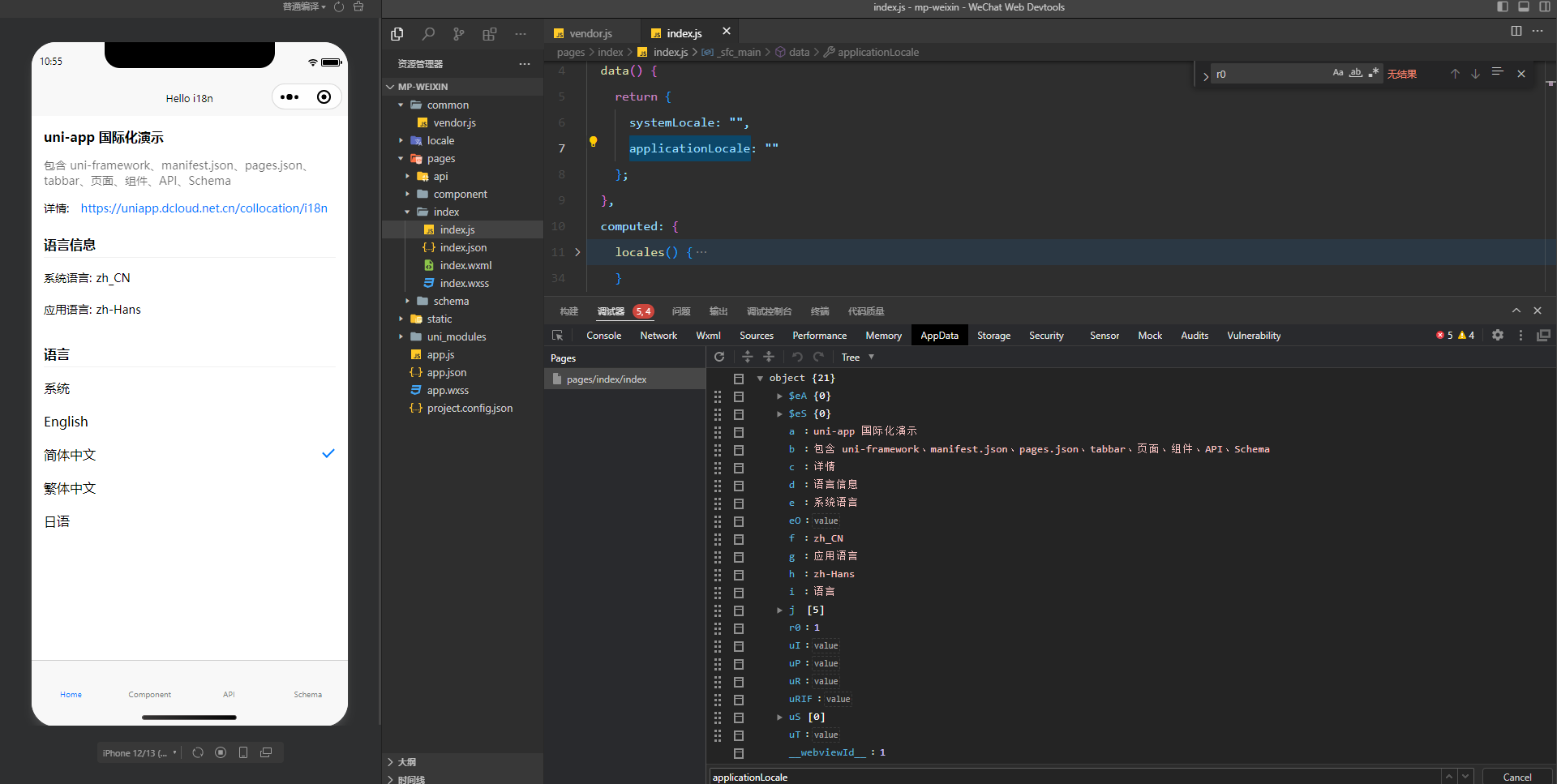Collapse all nodes in the AppData panel

[769, 357]
